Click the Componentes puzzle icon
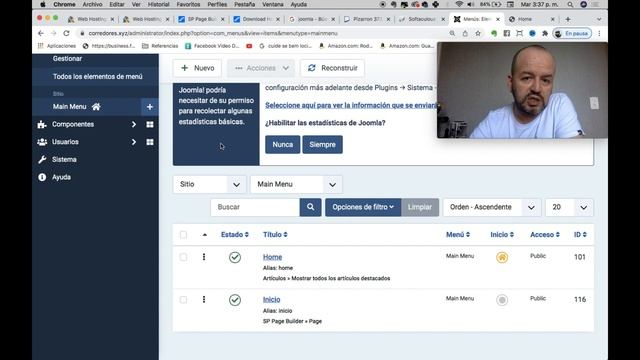640x360 pixels. [42, 124]
